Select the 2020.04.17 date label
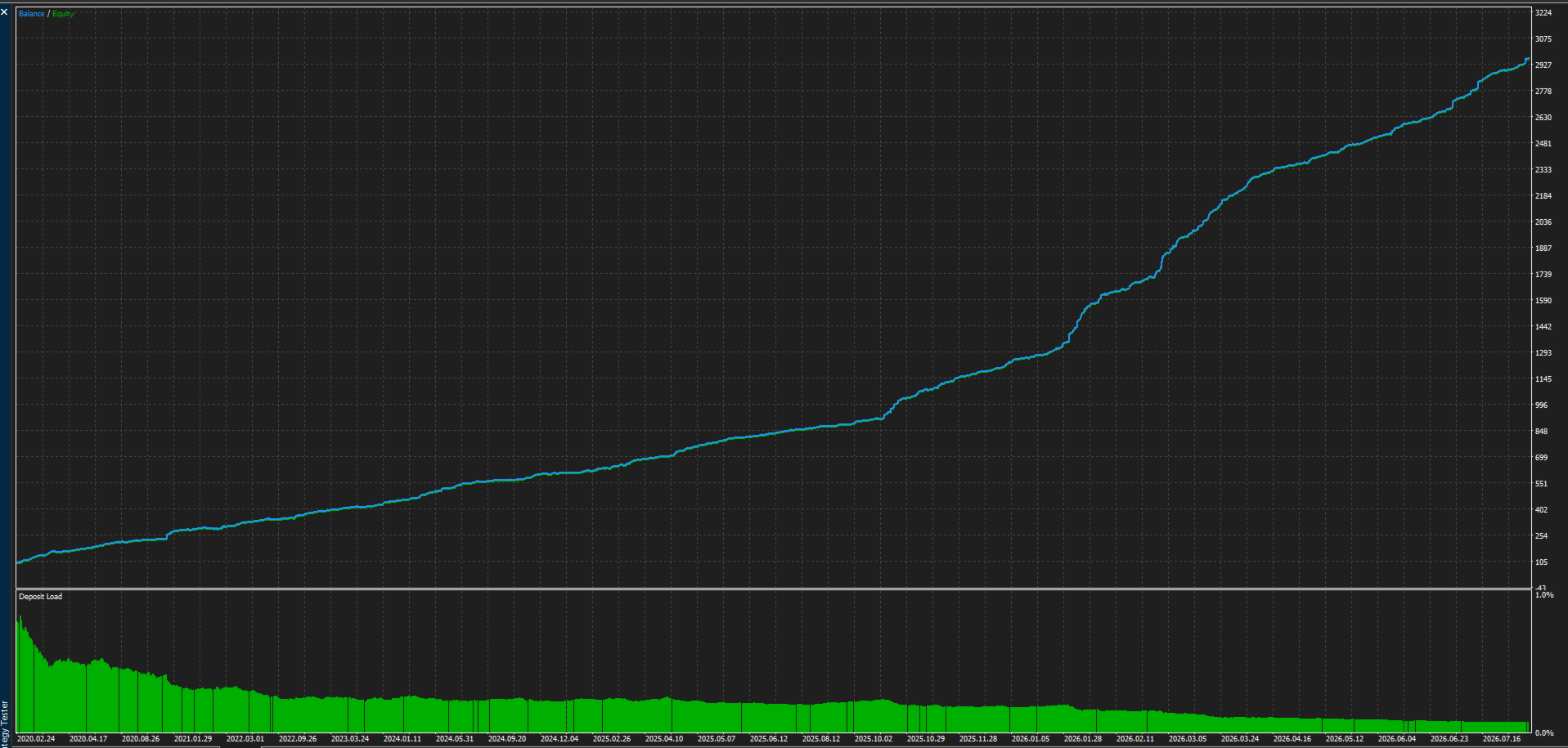Image resolution: width=1568 pixels, height=748 pixels. tap(88, 739)
